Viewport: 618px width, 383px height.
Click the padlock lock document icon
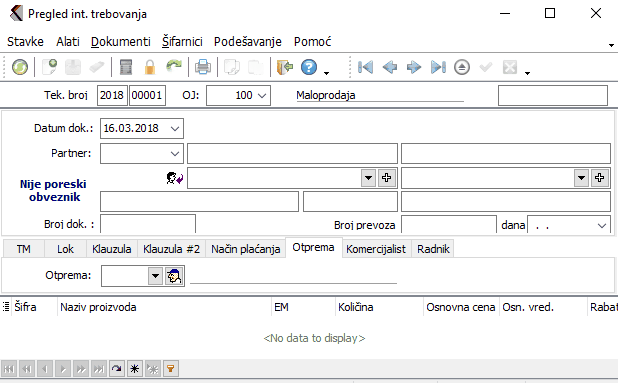(x=150, y=67)
